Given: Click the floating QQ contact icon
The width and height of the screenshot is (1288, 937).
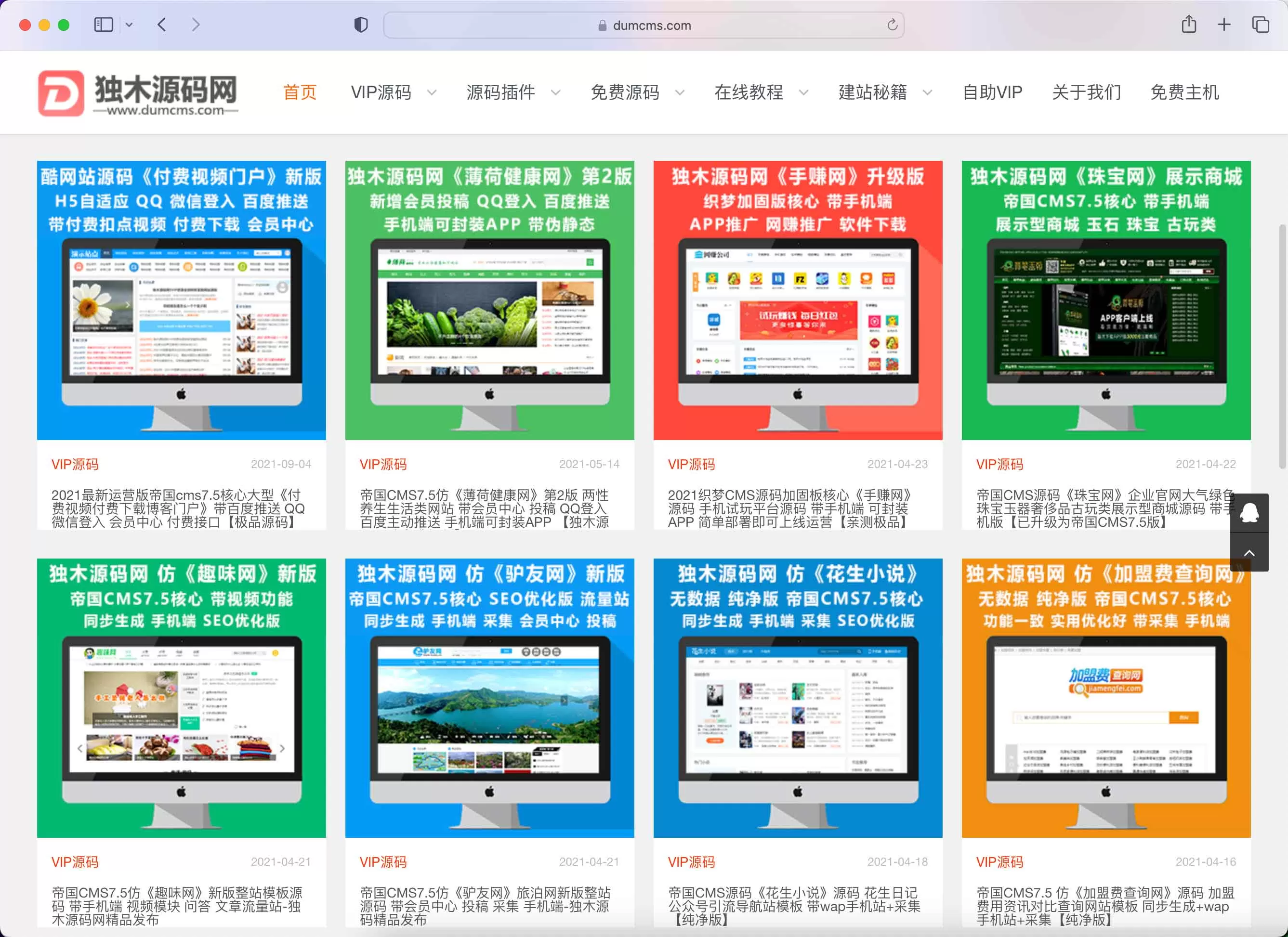Looking at the screenshot, I should point(1249,513).
